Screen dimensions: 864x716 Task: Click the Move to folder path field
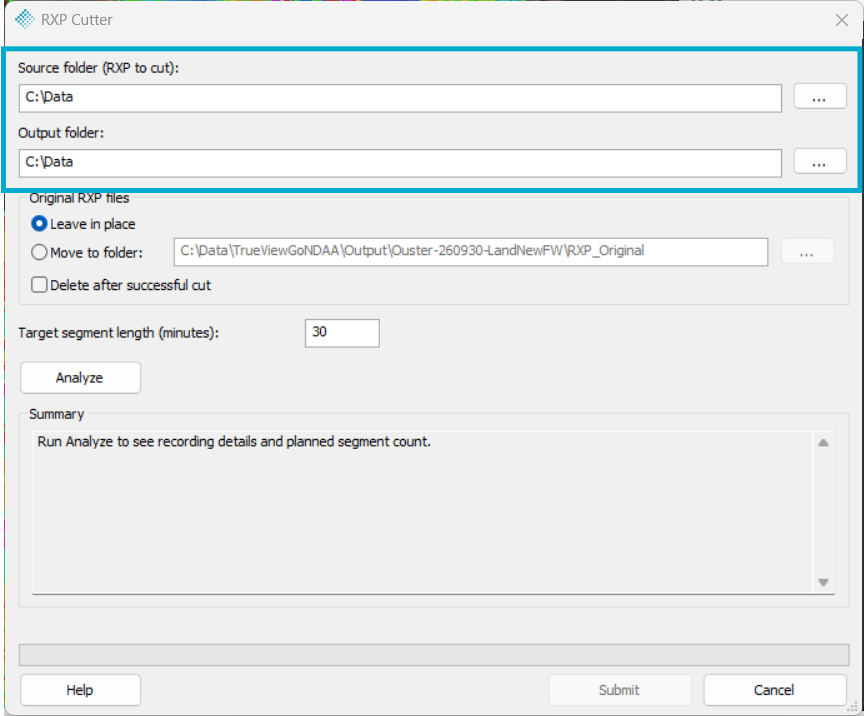(471, 252)
